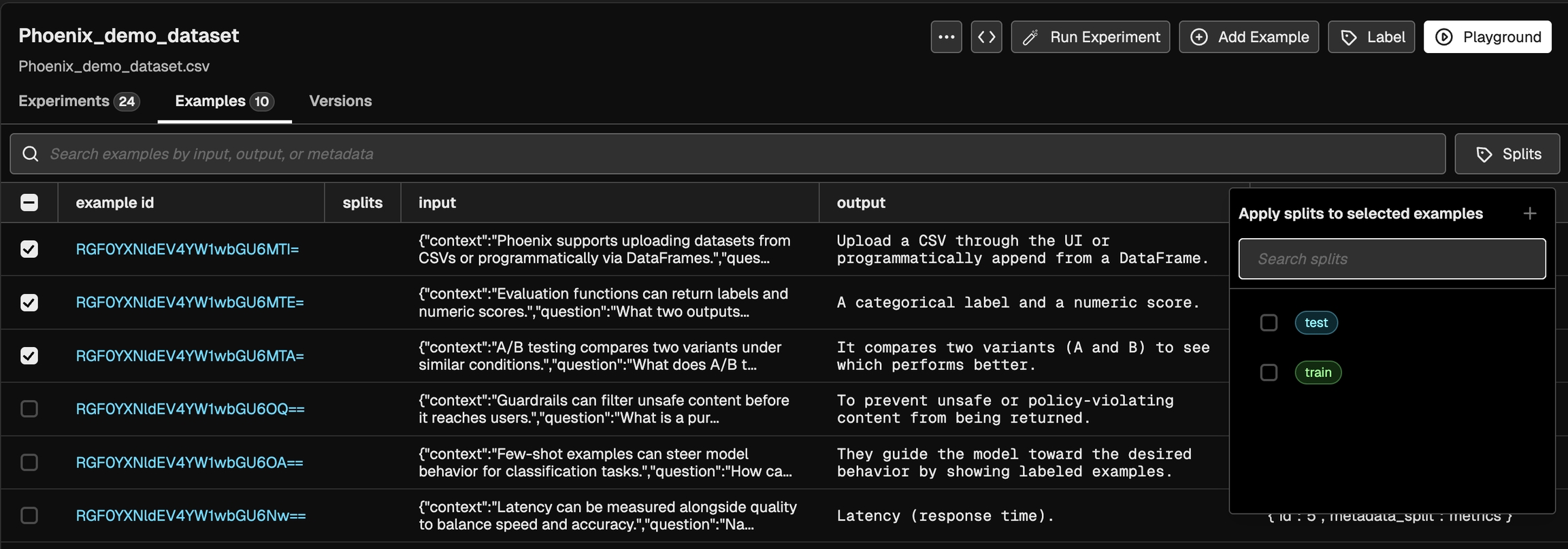Toggle the select-all header checkbox
1568x549 pixels.
coord(29,203)
